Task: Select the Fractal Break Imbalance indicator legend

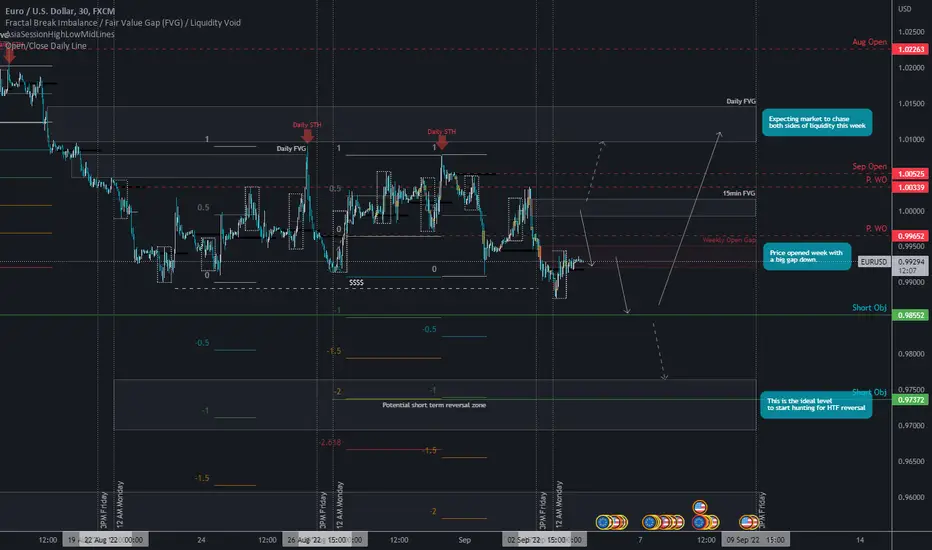Action: pos(123,23)
